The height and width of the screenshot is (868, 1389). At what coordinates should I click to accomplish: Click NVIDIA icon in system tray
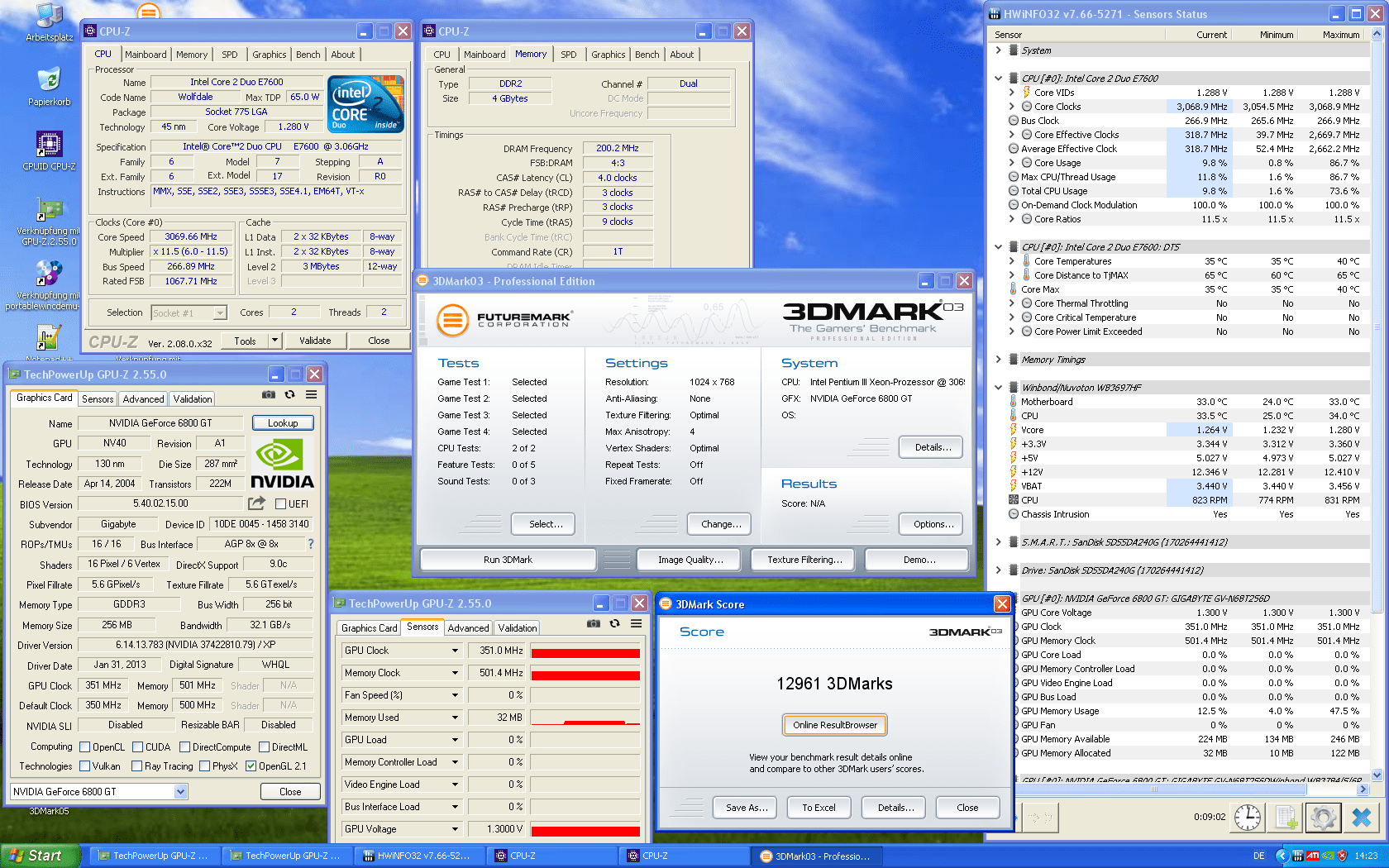point(1328,856)
